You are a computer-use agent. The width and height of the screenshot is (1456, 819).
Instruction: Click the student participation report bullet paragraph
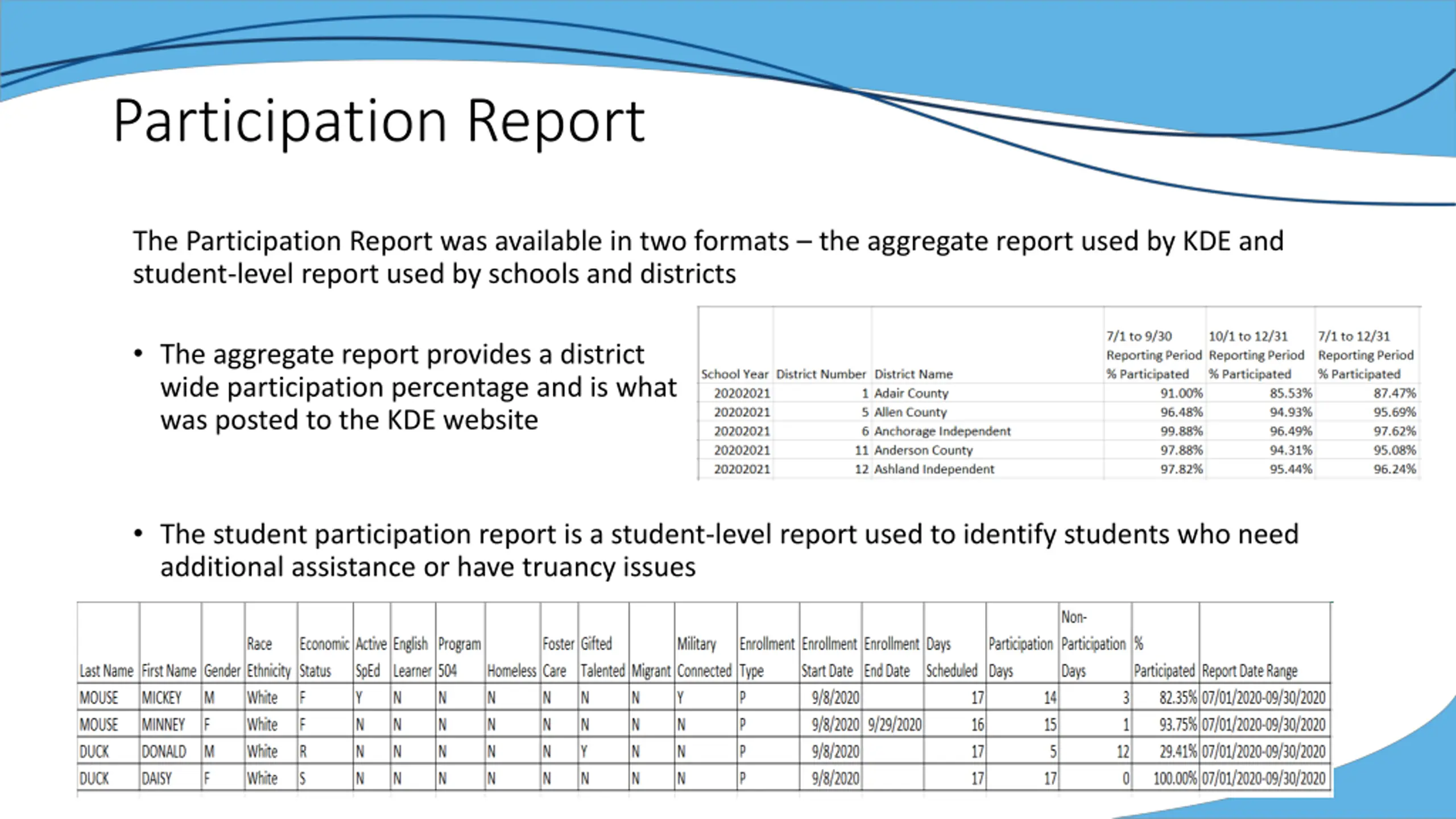(729, 550)
